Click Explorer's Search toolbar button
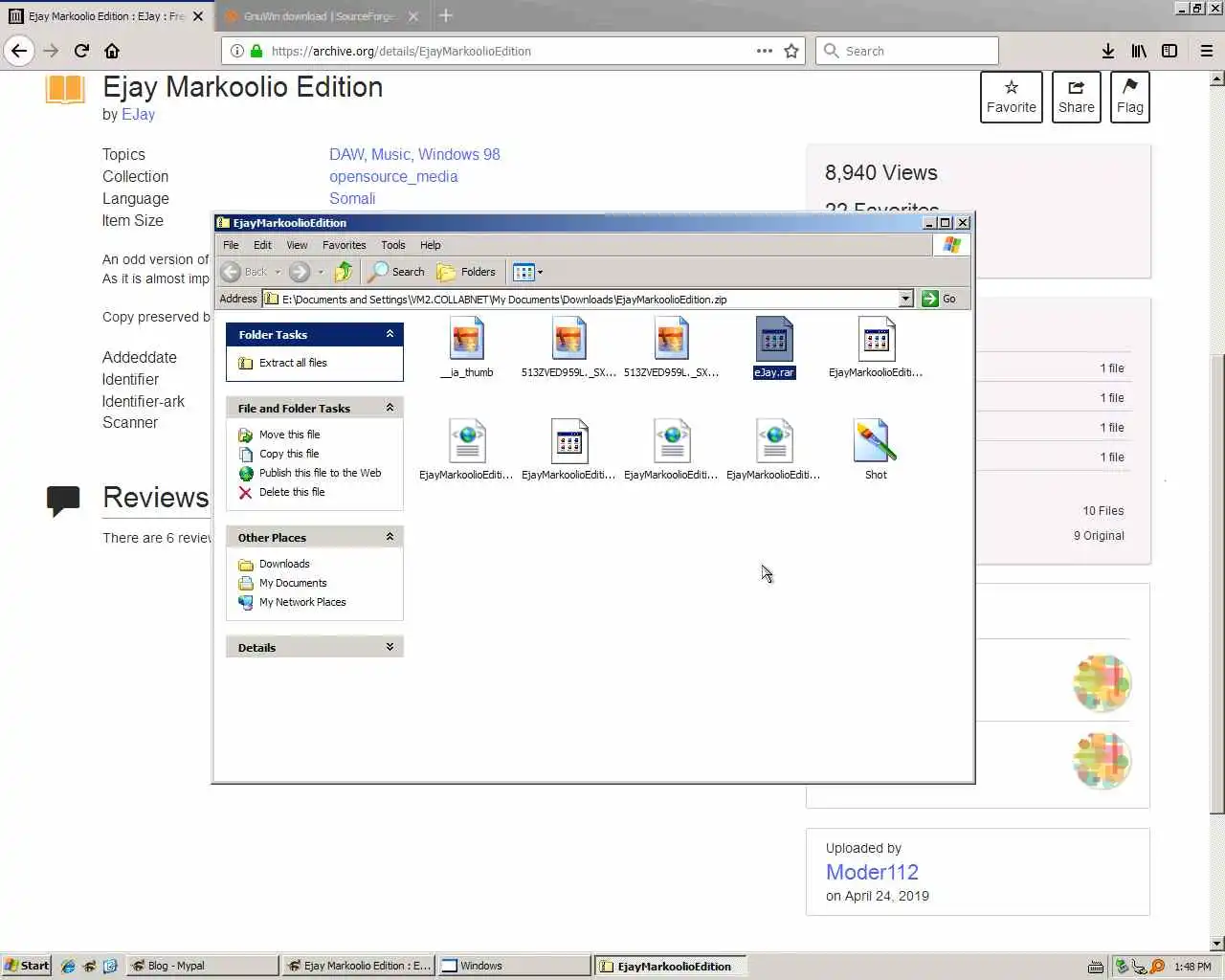This screenshot has height=980, width=1225. click(397, 272)
